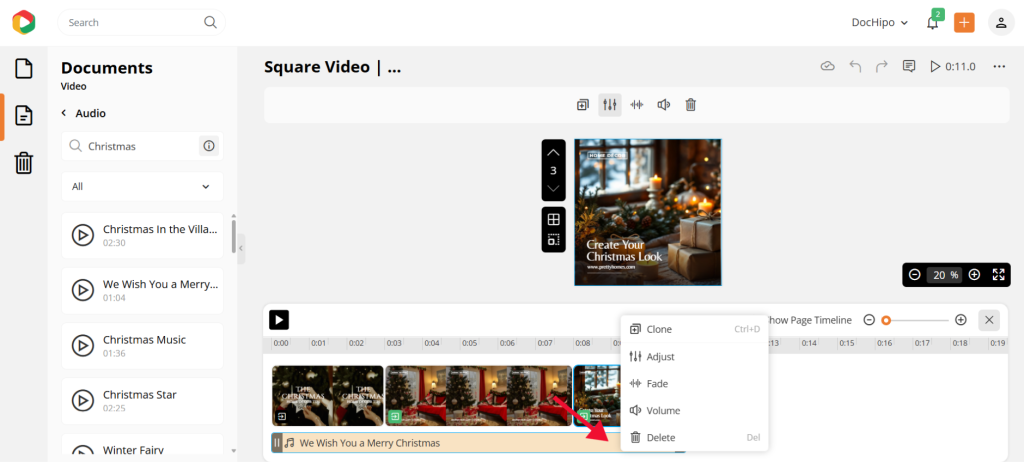Open the notifications bell
The width and height of the screenshot is (1024, 463).
933,23
